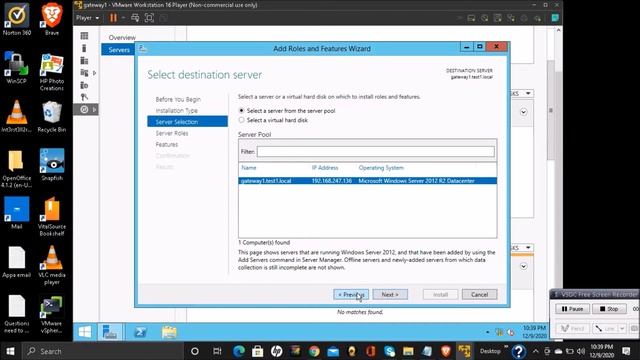Select 'Select a server from the server pool' option

click(x=287, y=111)
